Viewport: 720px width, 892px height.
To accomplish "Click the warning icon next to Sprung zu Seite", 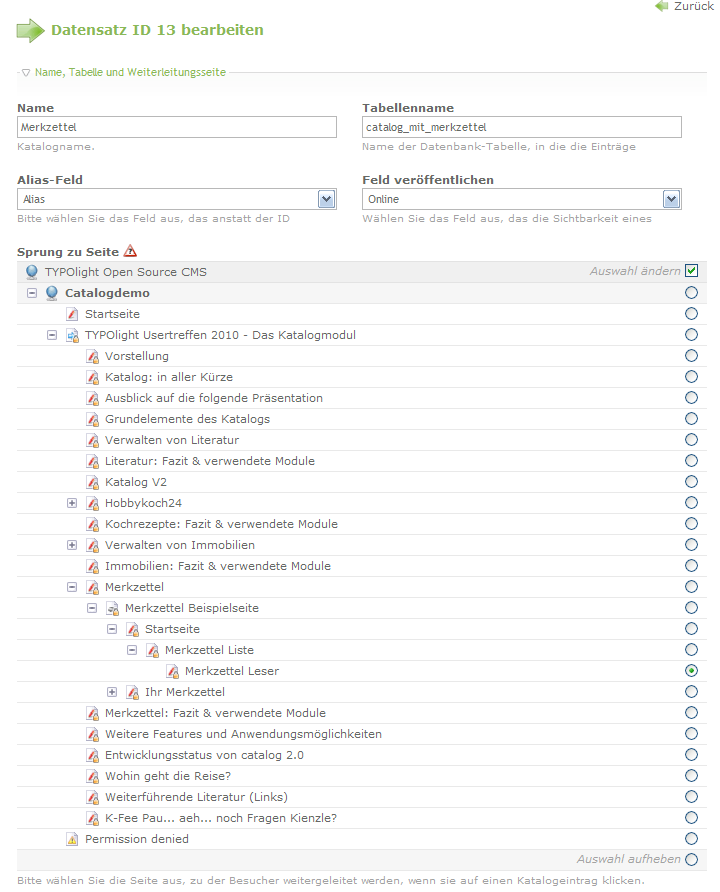I will point(130,252).
